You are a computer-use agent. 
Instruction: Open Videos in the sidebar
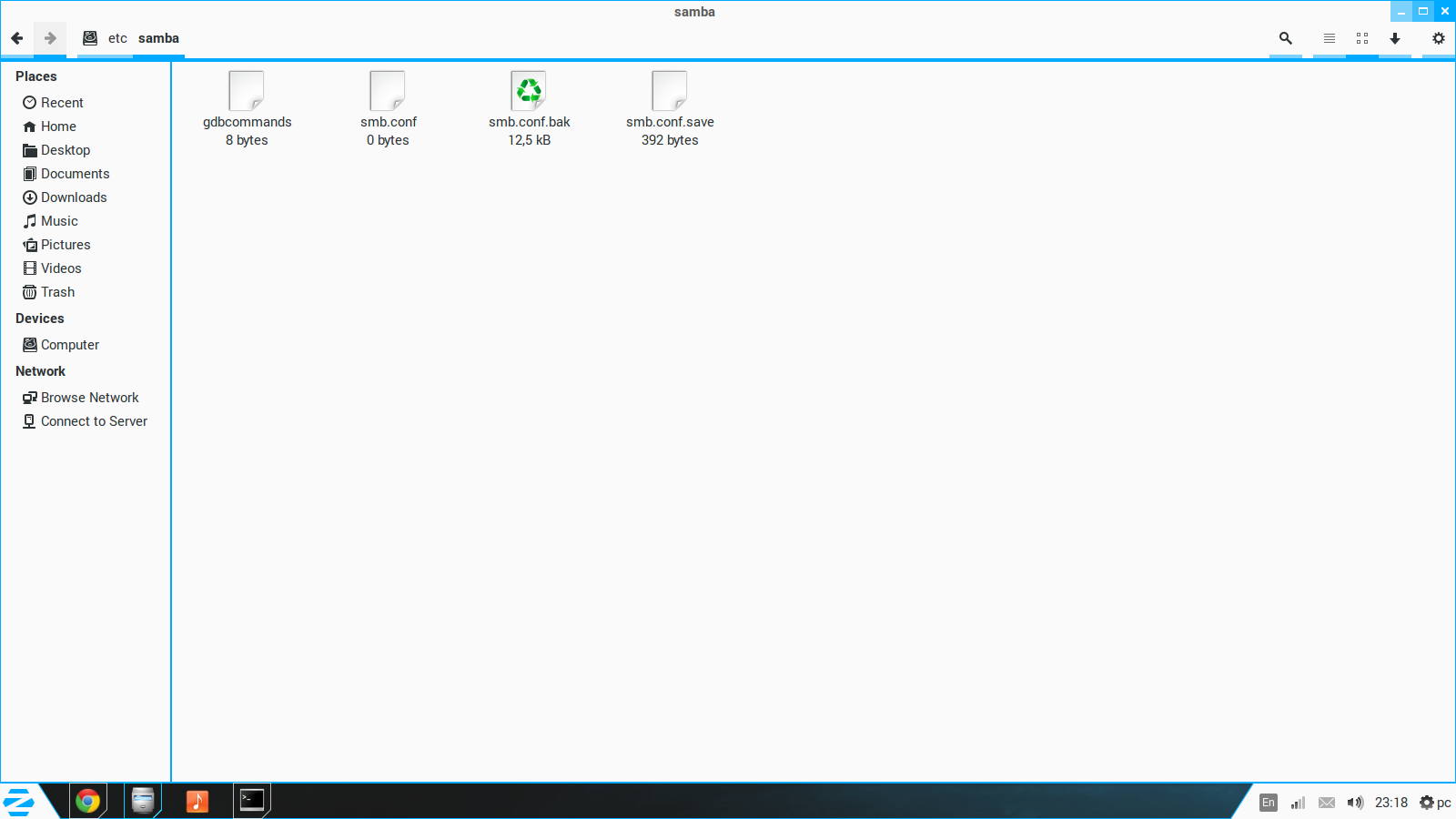tap(86, 268)
